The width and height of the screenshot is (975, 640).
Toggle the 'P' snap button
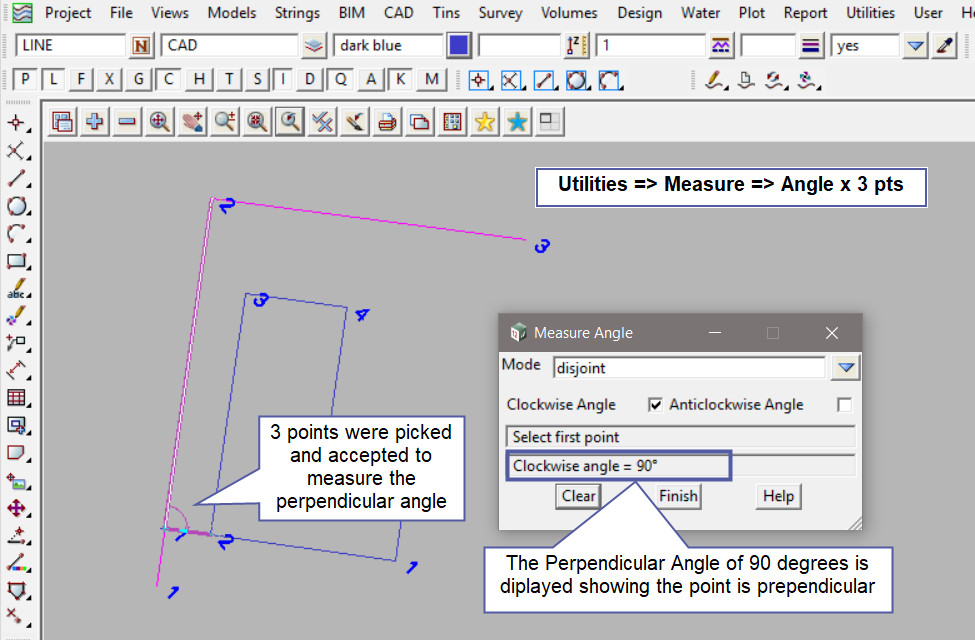[26, 80]
